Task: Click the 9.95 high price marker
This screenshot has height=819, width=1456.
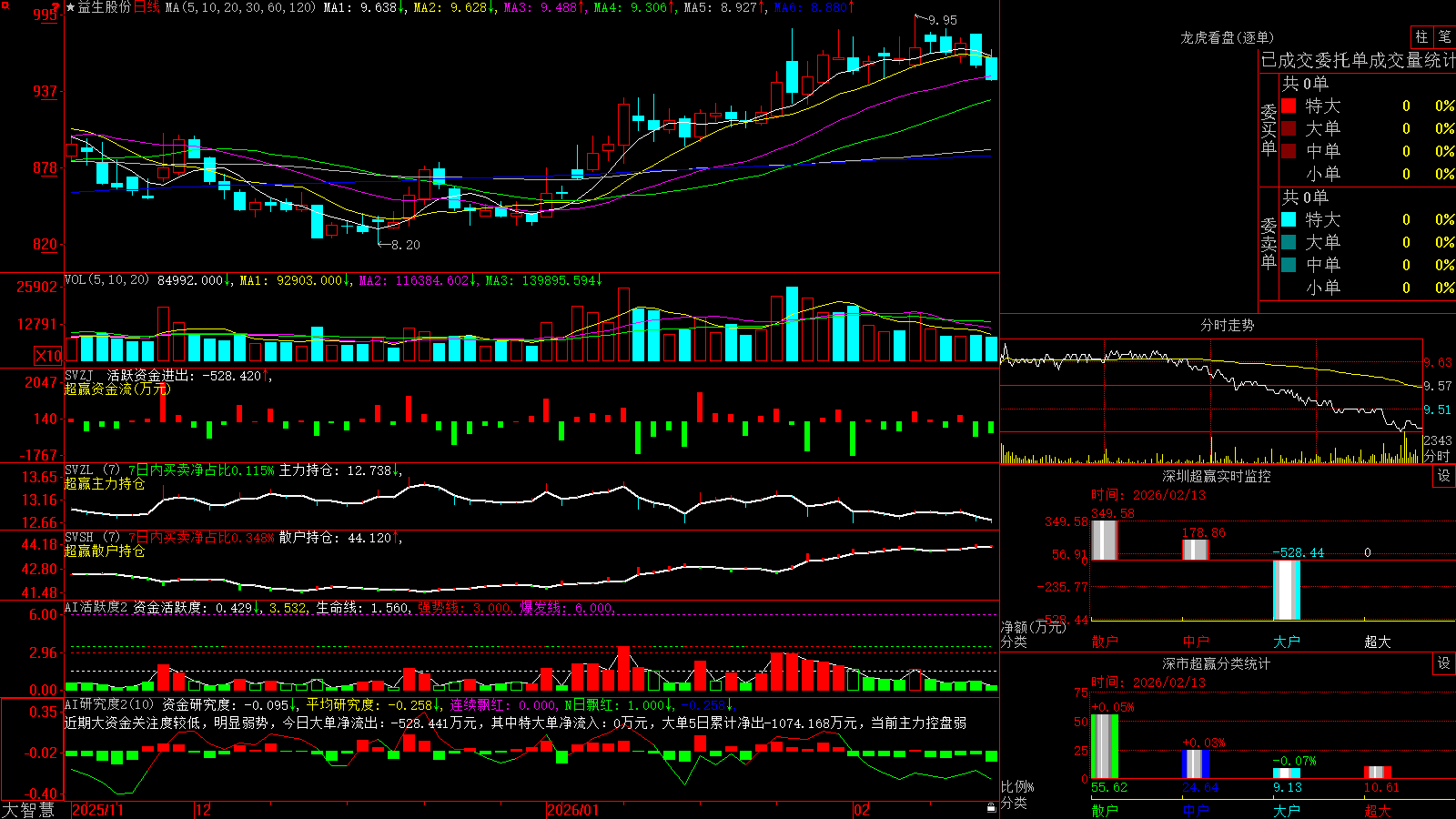Action: tap(943, 20)
